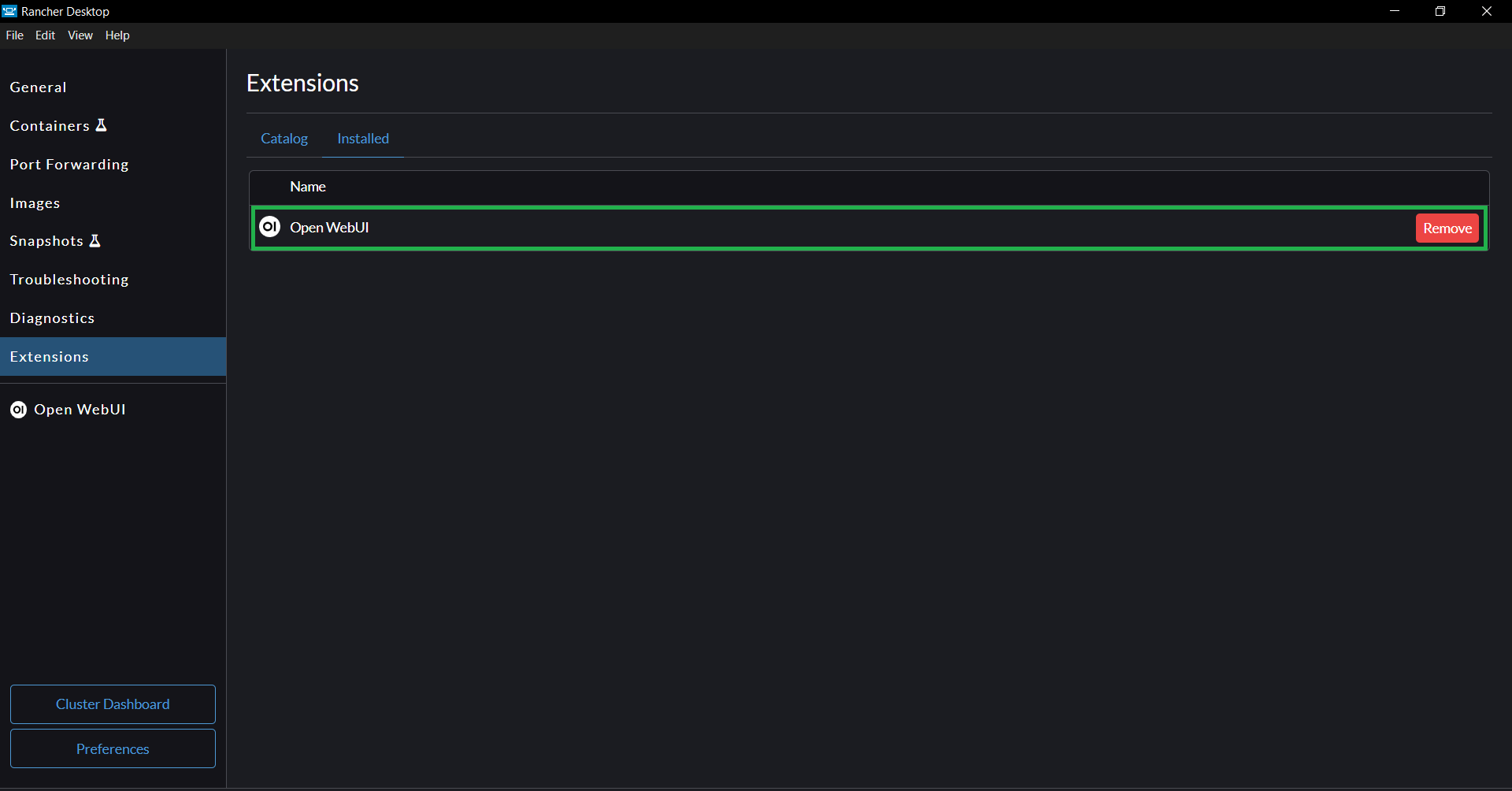Remove the Open WebUI extension
Image resolution: width=1512 pixels, height=791 pixels.
[x=1447, y=228]
